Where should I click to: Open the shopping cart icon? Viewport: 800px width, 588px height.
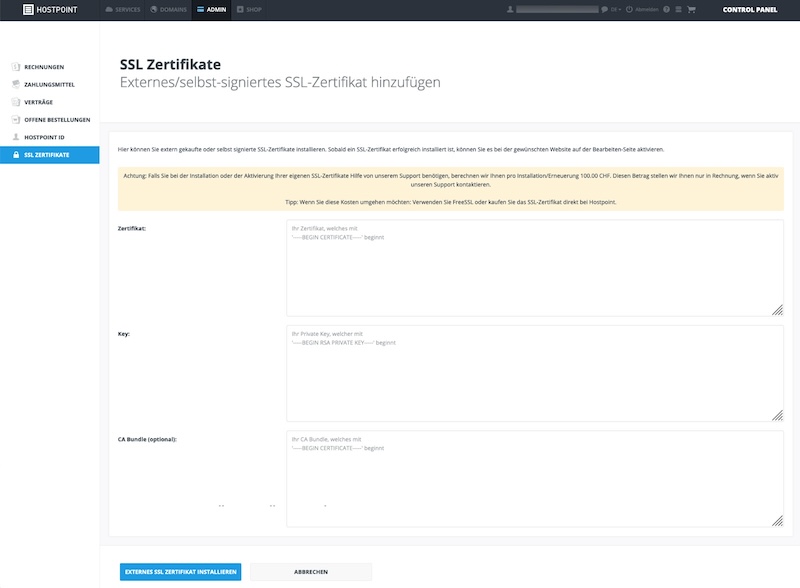pyautogui.click(x=691, y=10)
